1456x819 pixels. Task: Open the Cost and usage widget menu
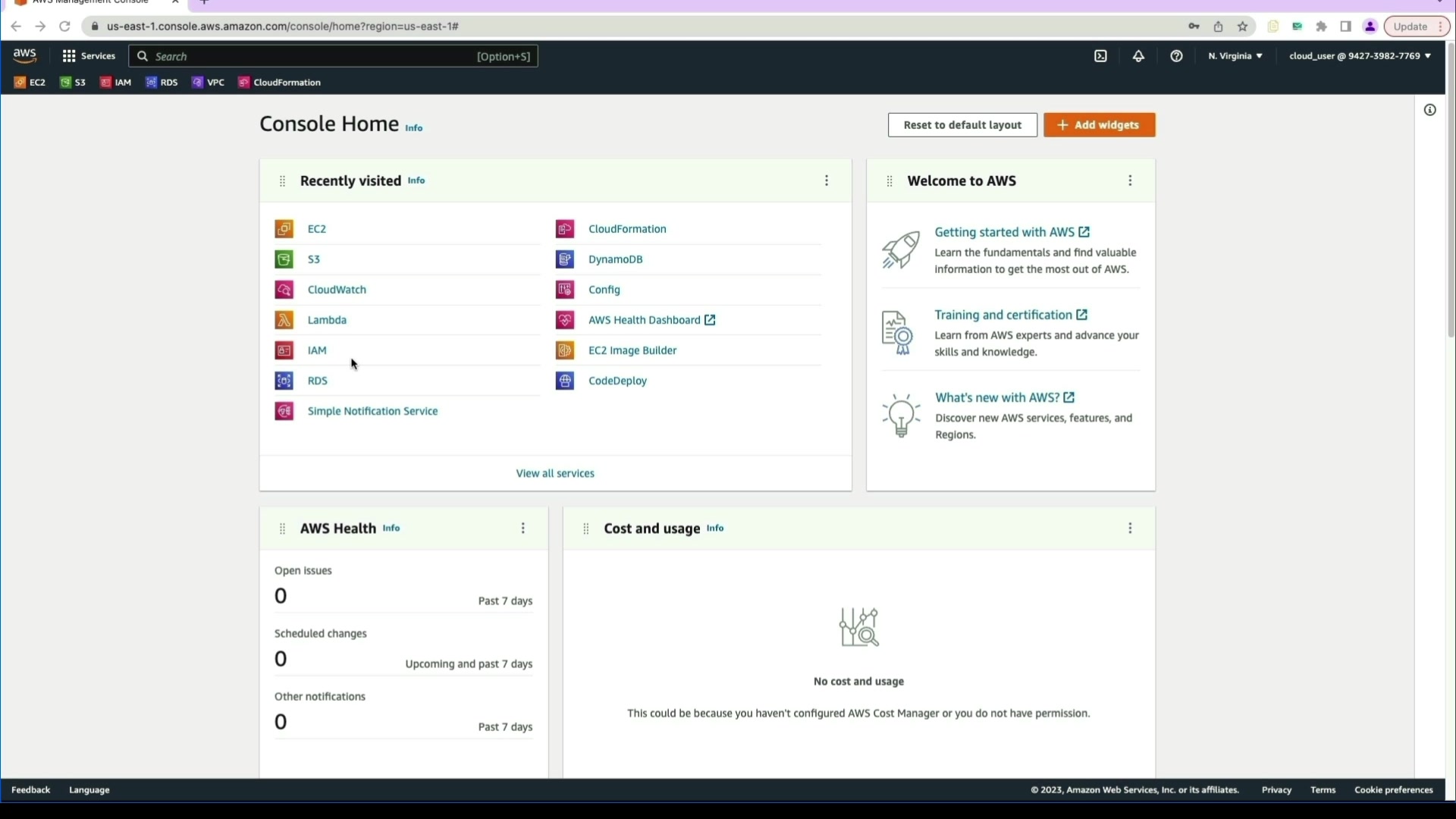(x=1130, y=529)
